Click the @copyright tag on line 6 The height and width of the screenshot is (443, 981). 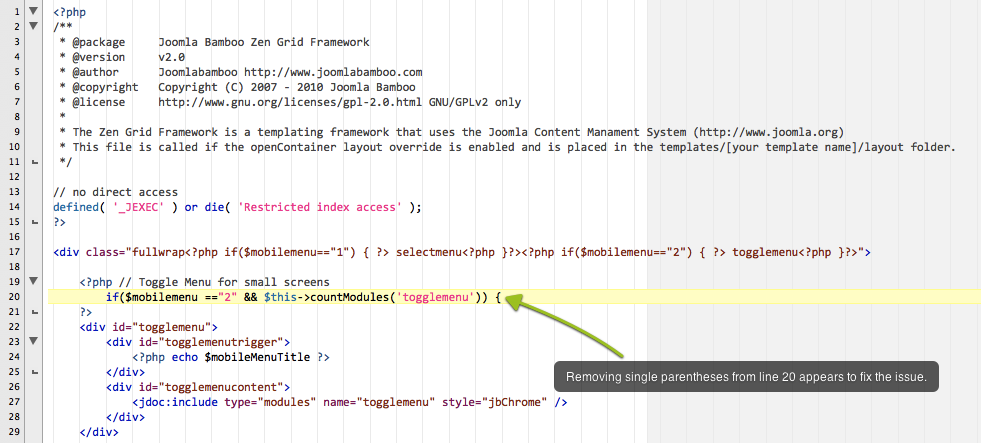pyautogui.click(x=105, y=88)
